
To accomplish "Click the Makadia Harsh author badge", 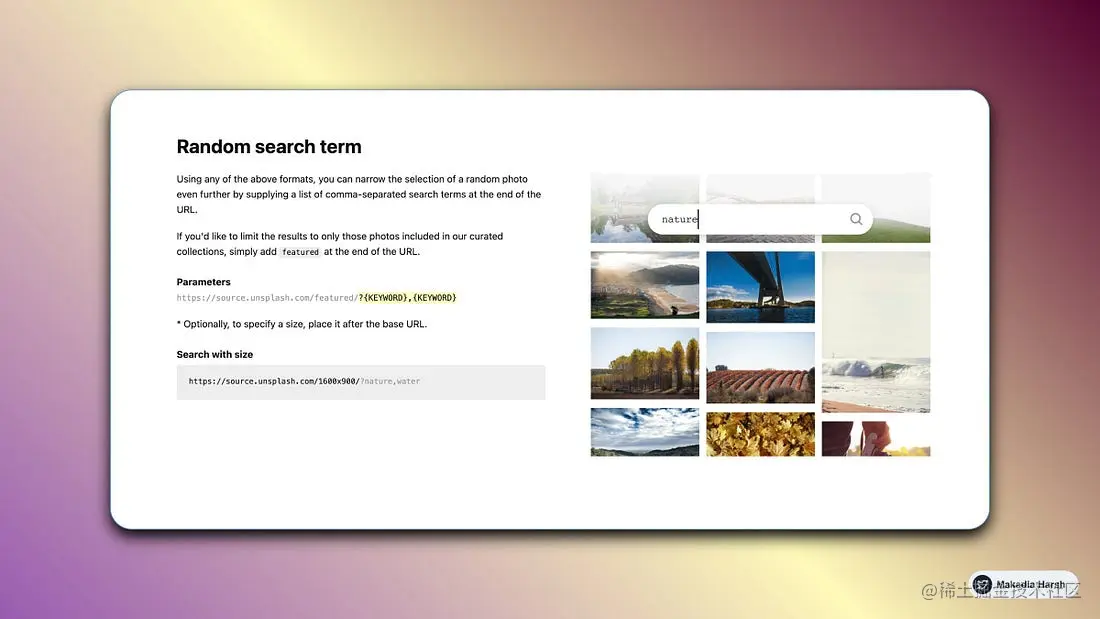I will pos(1023,584).
